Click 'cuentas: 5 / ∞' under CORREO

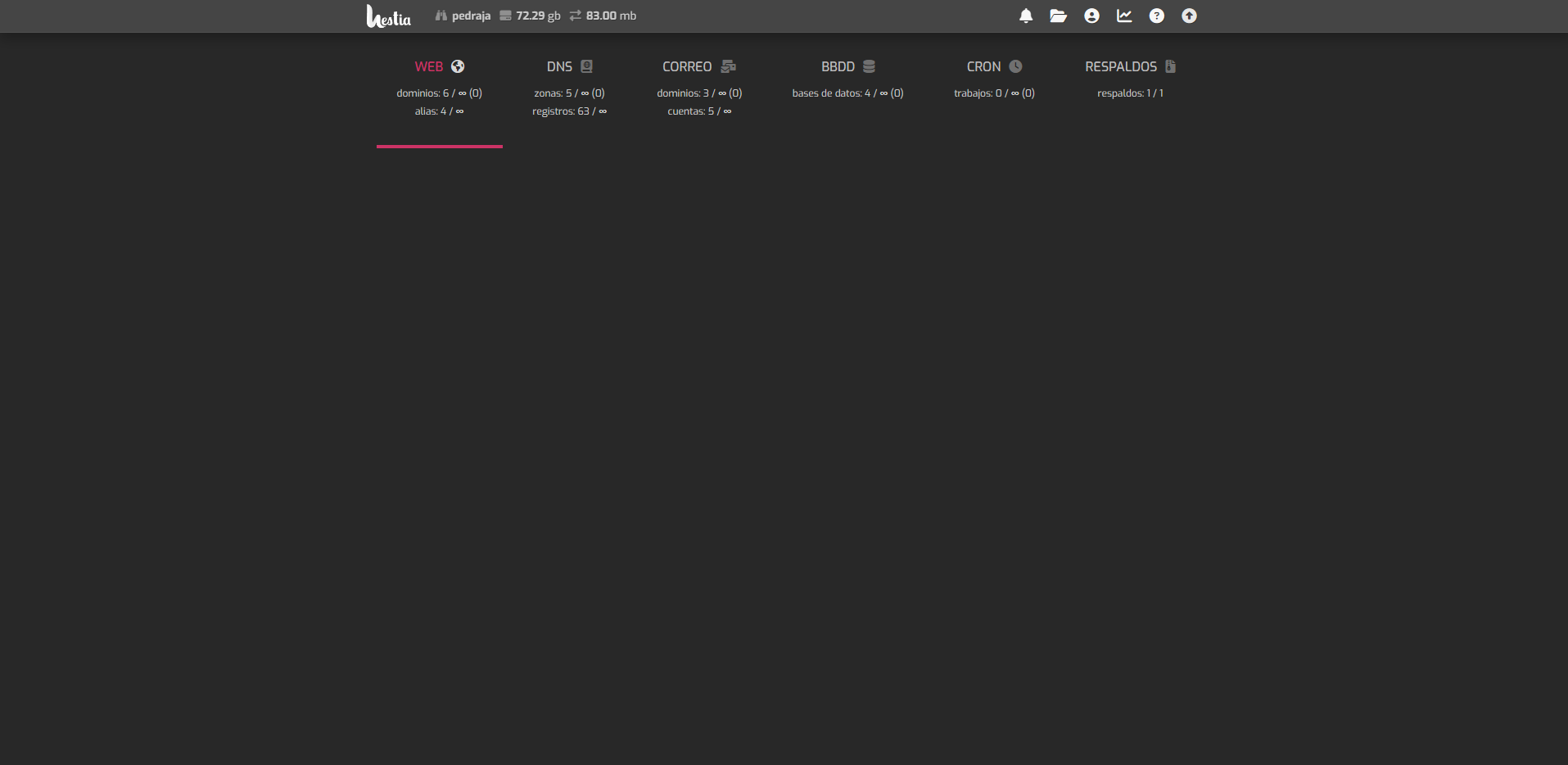tap(699, 111)
